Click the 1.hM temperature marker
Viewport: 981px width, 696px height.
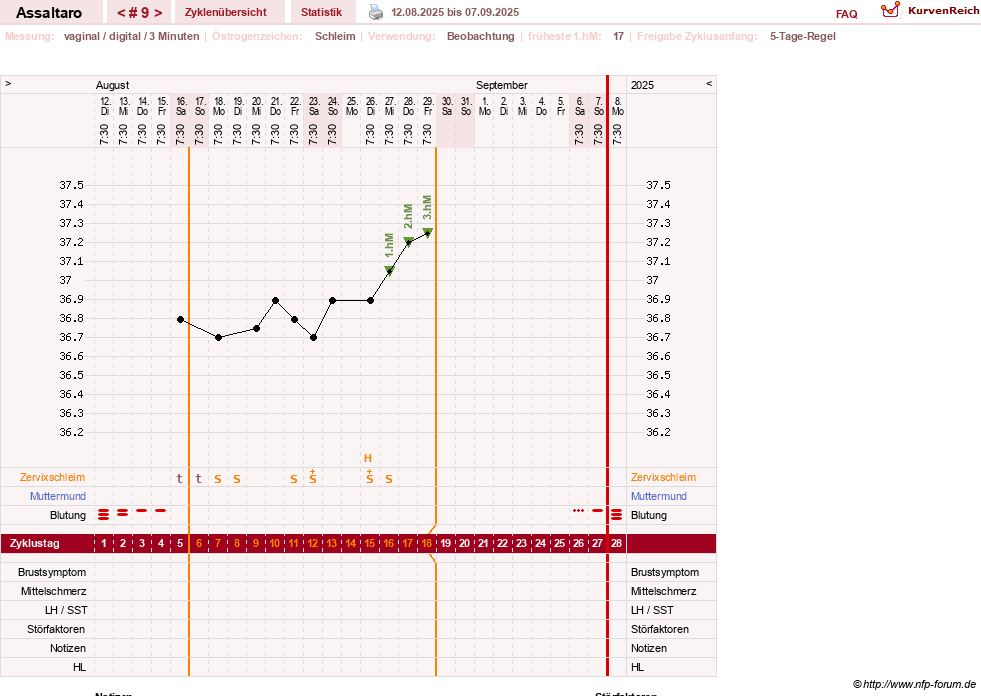[x=389, y=270]
